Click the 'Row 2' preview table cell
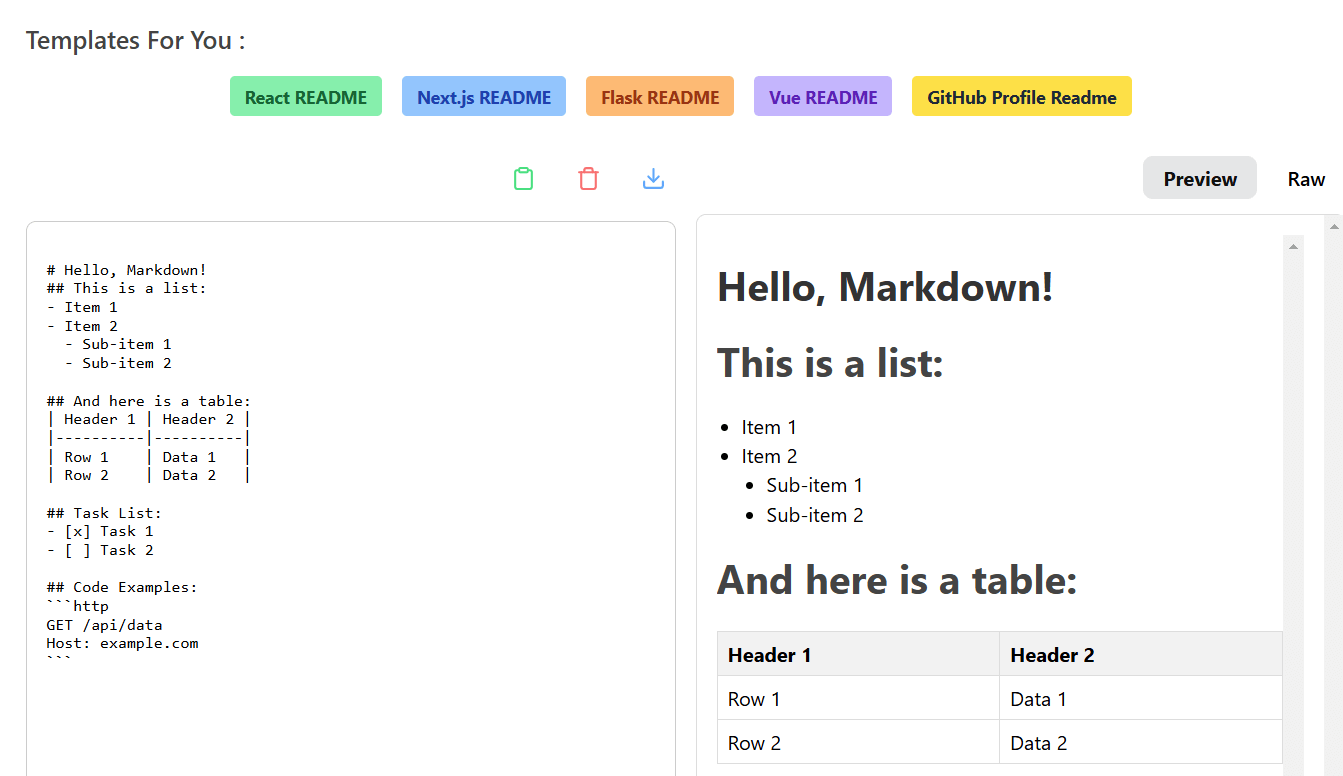Screen dimensions: 1343x776 (858, 742)
